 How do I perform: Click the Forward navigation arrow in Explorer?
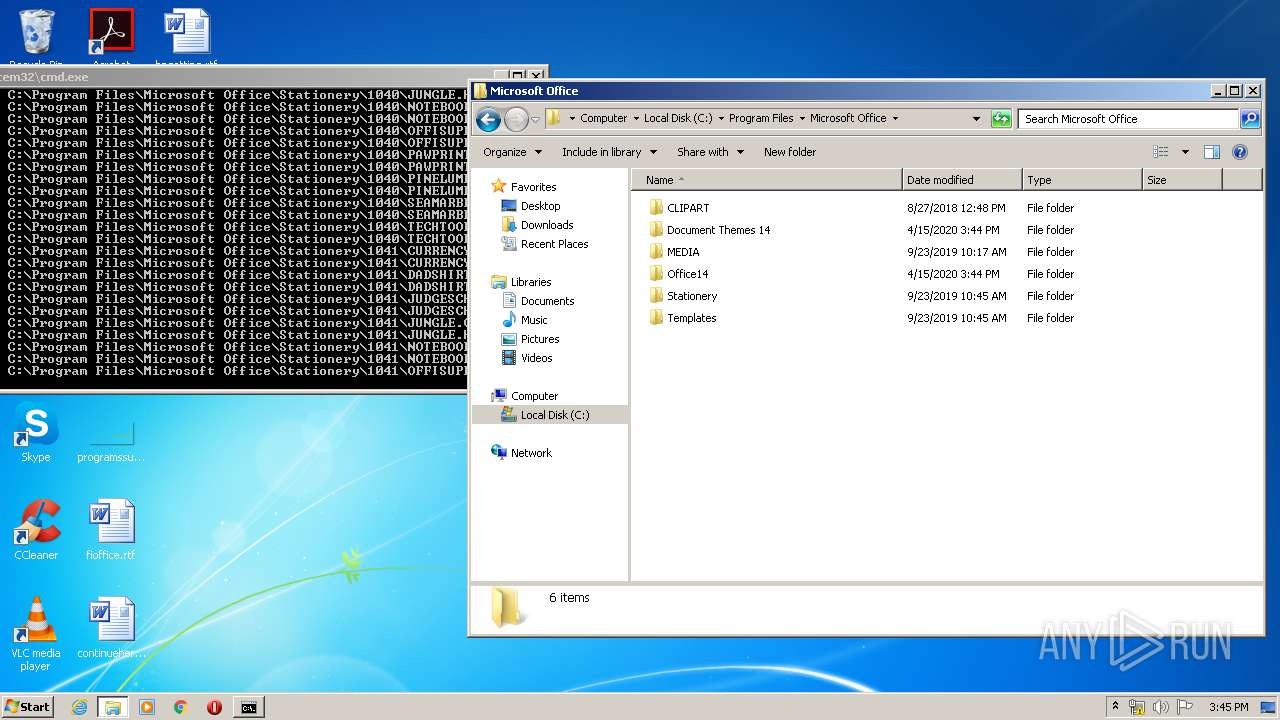[516, 120]
